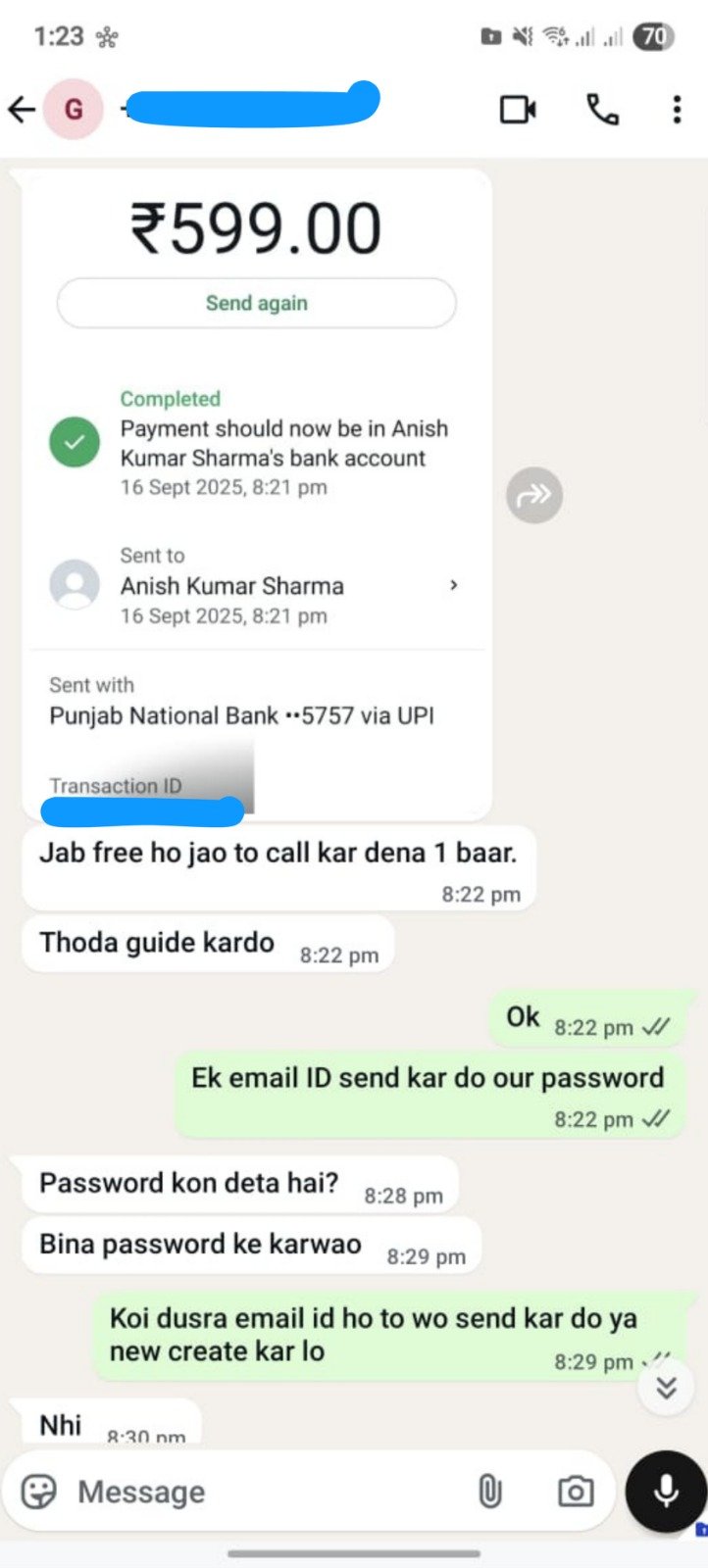The width and height of the screenshot is (708, 1568).
Task: Tap the battery indicator in status bar
Action: [x=654, y=37]
